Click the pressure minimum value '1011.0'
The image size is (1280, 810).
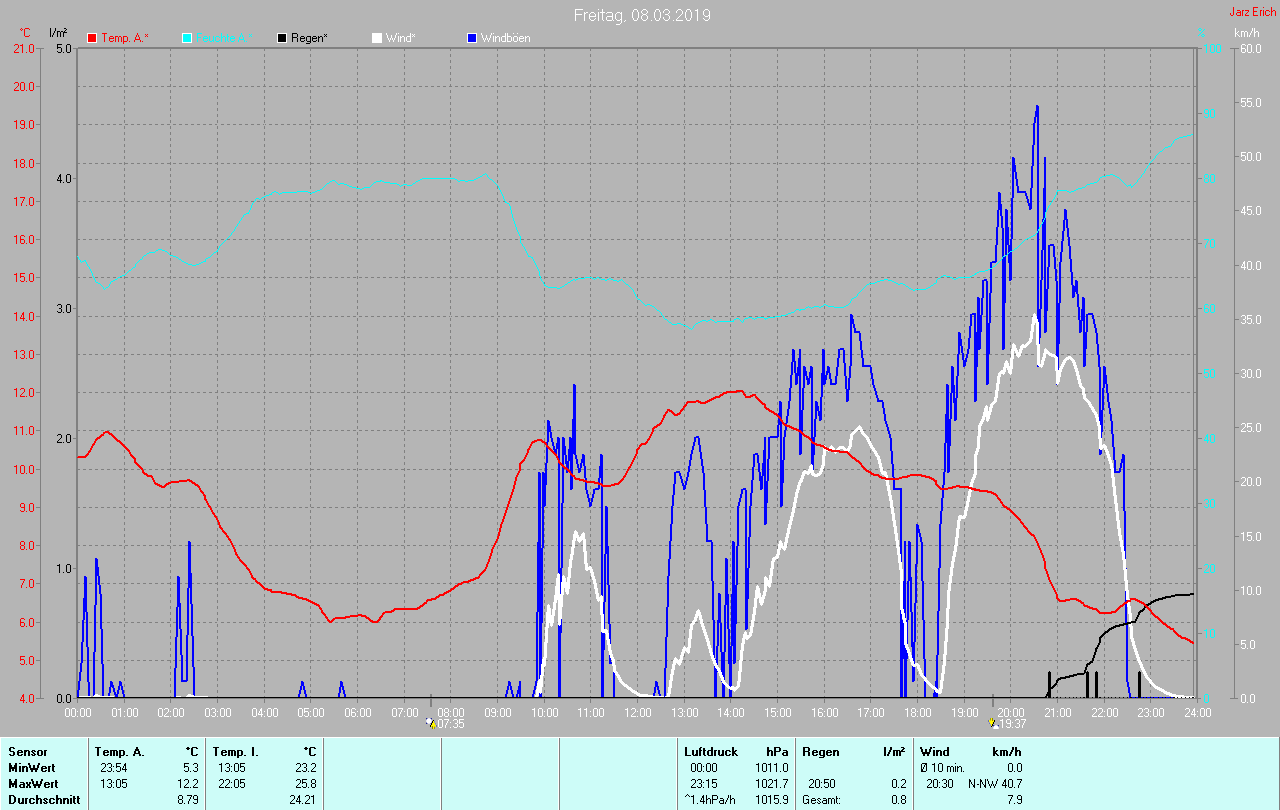pyautogui.click(x=772, y=768)
